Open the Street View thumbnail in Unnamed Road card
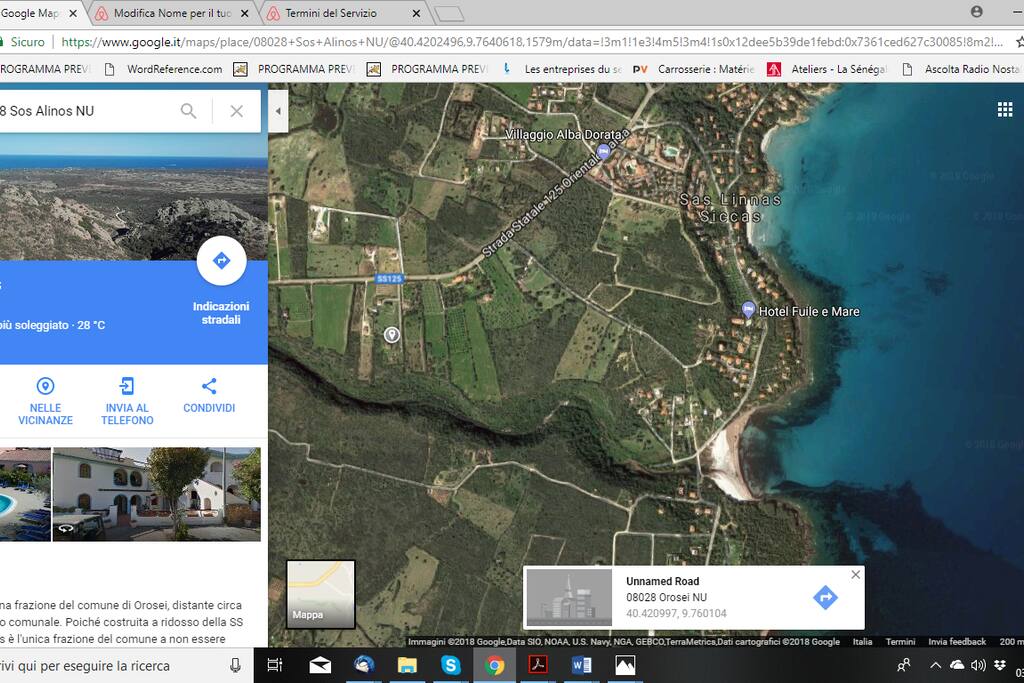1024x683 pixels. click(x=569, y=597)
